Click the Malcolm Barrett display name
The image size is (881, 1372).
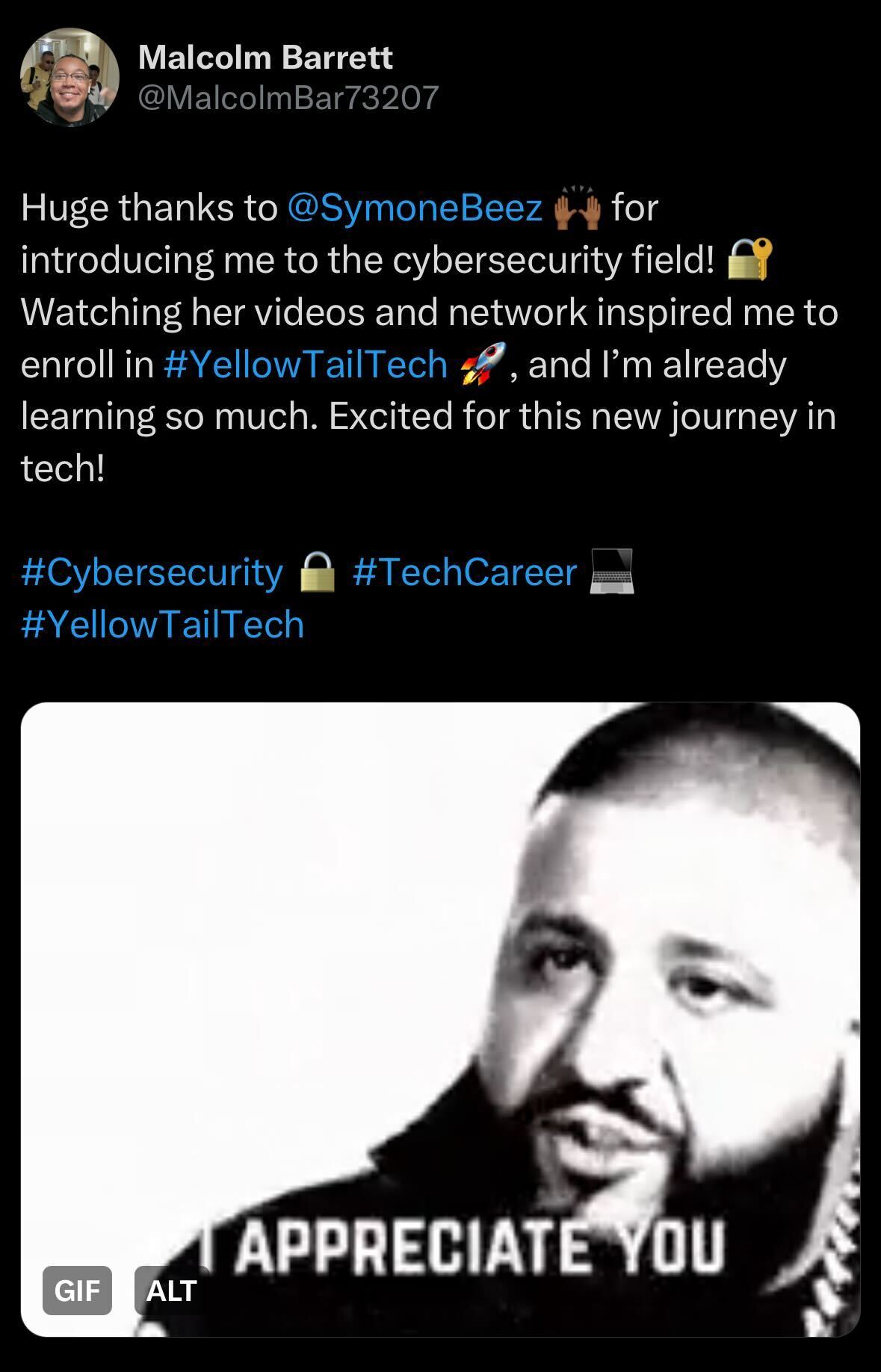[265, 58]
